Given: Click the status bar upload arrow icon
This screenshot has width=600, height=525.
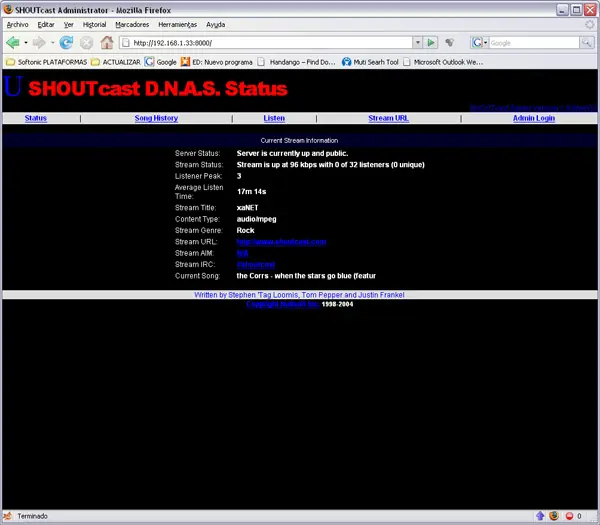Looking at the screenshot, I should (x=540, y=516).
